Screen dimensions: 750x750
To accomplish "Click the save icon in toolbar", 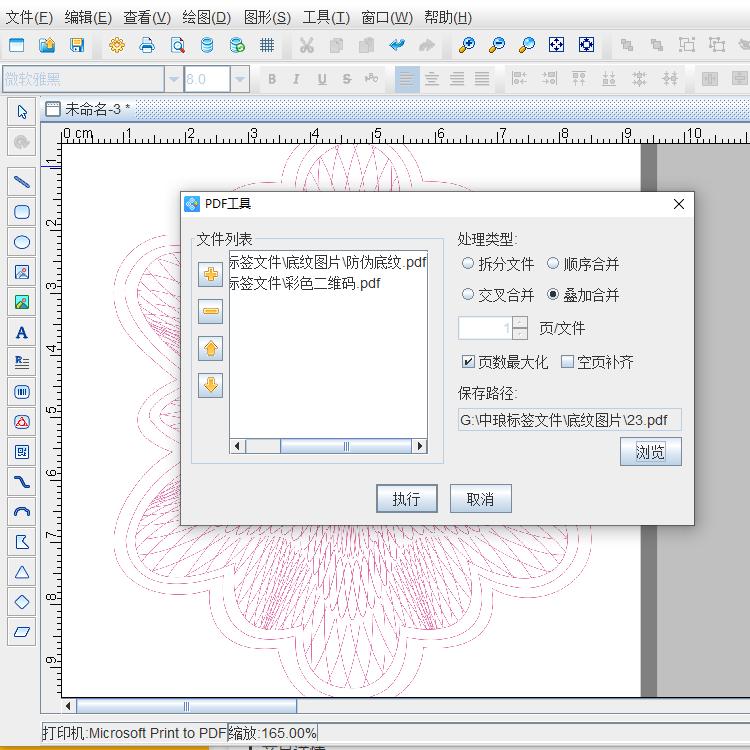I will tap(77, 45).
